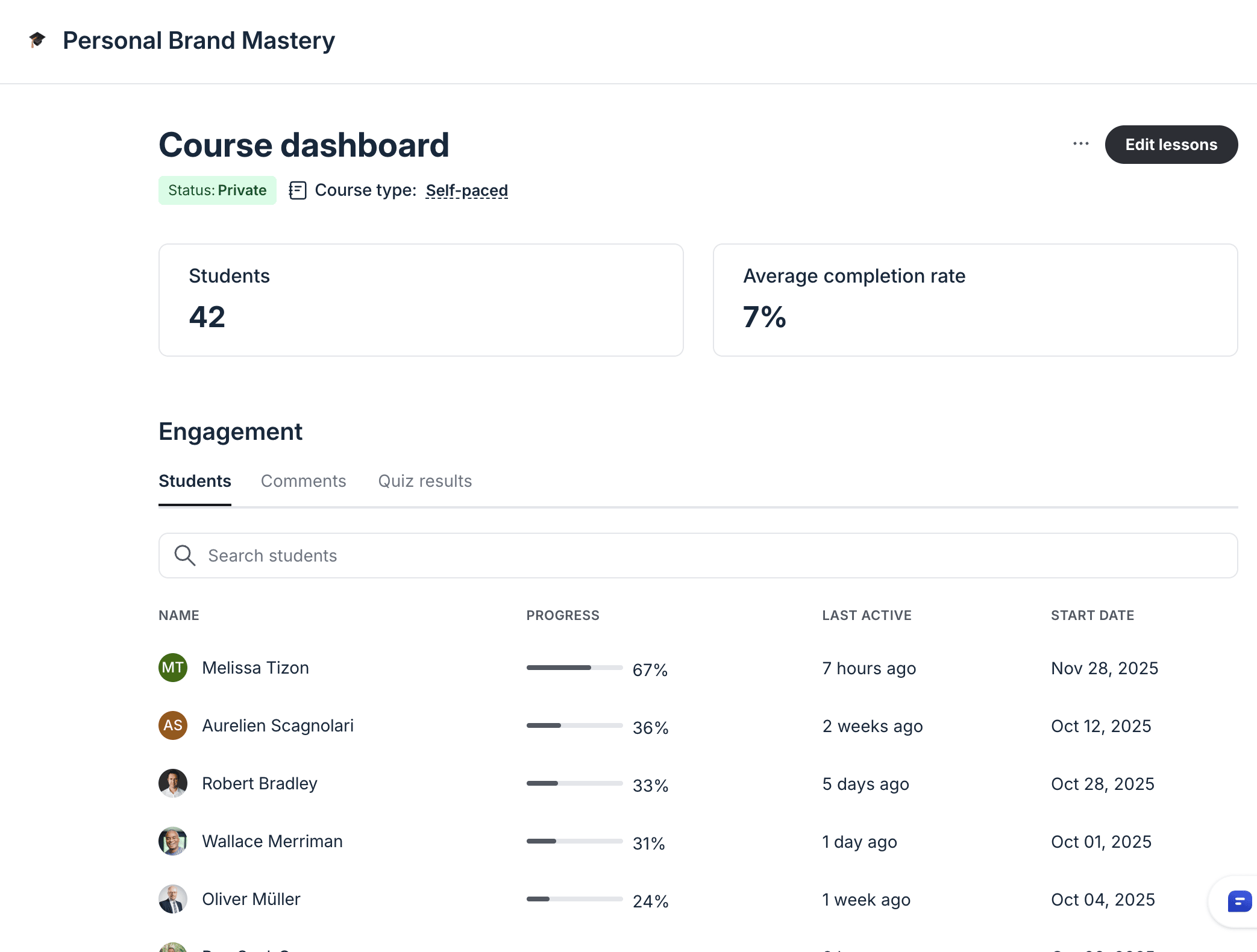Click Oliver Müller's profile photo
Screen dimensions: 1257x952
tap(173, 899)
